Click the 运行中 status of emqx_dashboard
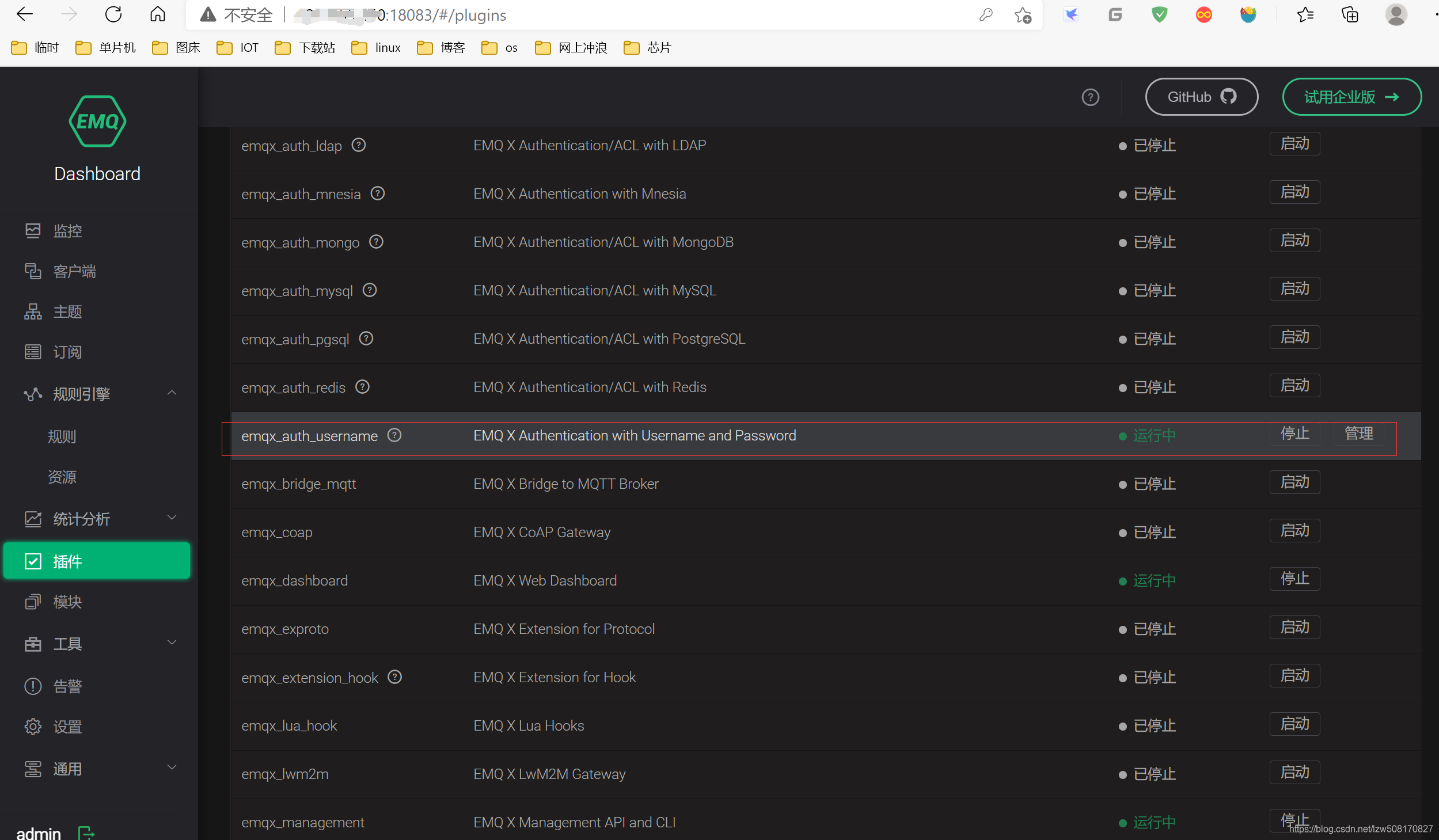 point(1147,580)
